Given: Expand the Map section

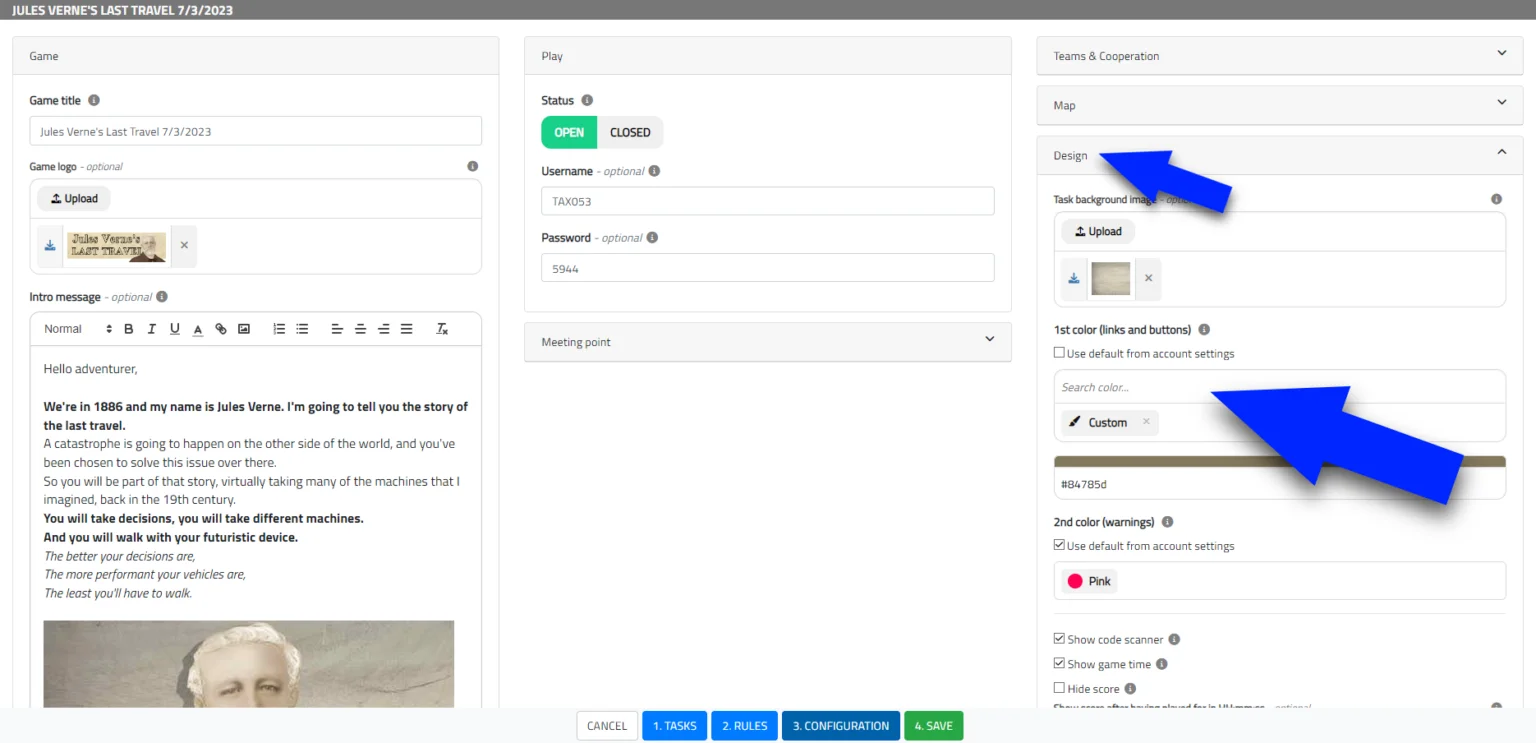Looking at the screenshot, I should coord(1279,105).
